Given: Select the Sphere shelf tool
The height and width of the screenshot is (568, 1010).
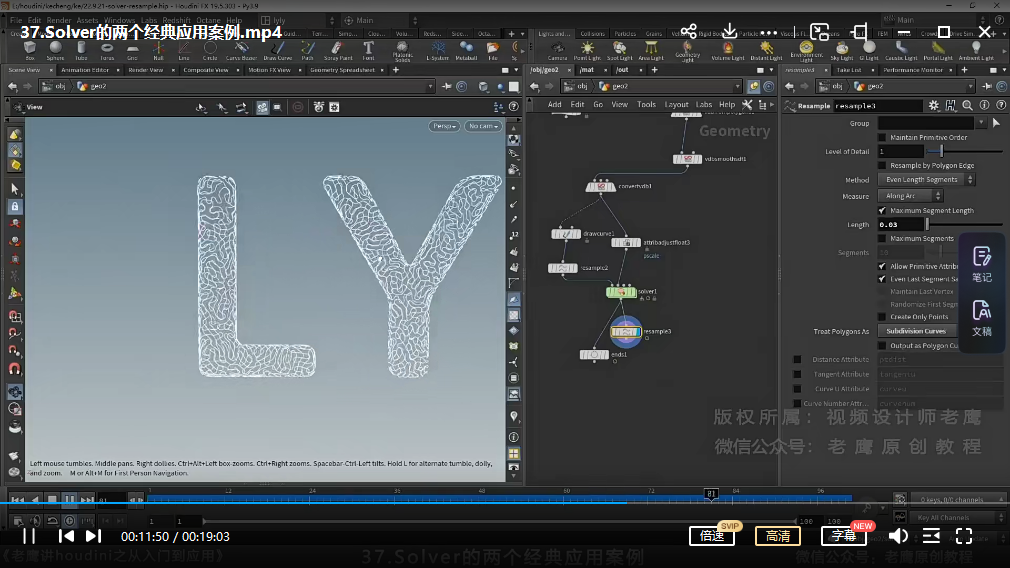Looking at the screenshot, I should pyautogui.click(x=55, y=50).
